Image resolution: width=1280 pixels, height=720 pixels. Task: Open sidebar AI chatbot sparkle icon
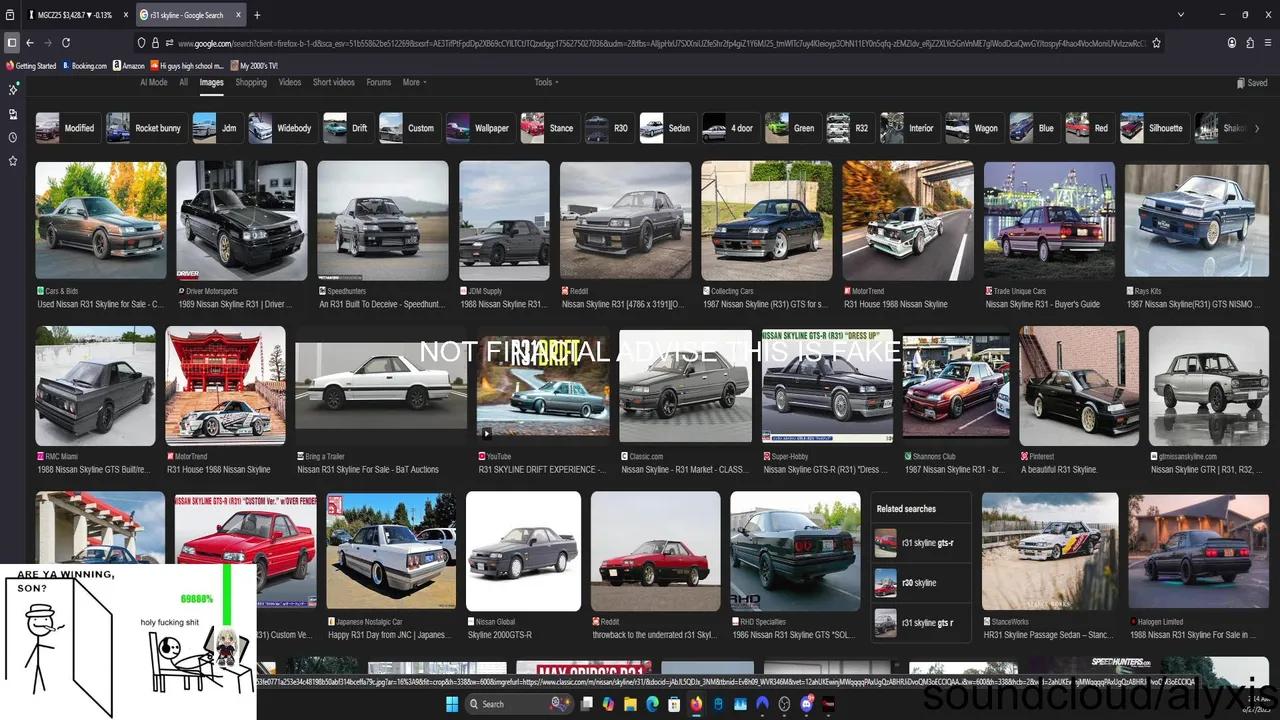click(13, 90)
